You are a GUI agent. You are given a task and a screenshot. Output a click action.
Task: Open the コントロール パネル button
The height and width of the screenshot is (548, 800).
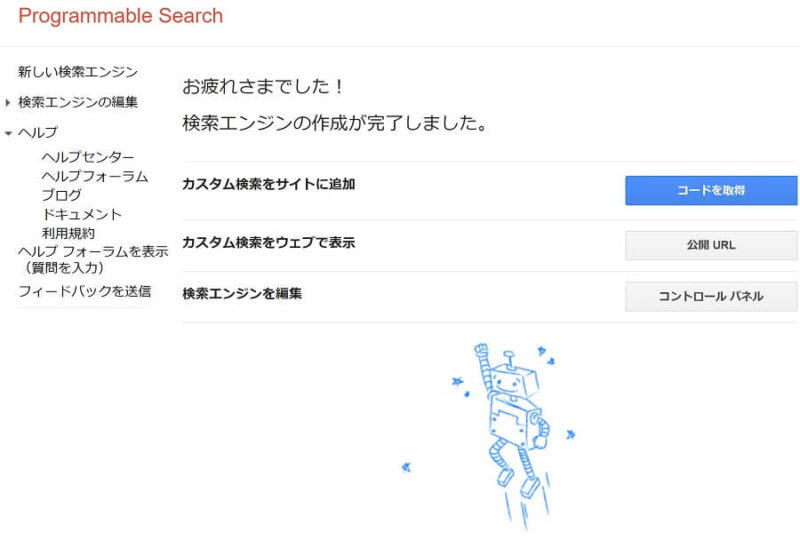pos(711,296)
